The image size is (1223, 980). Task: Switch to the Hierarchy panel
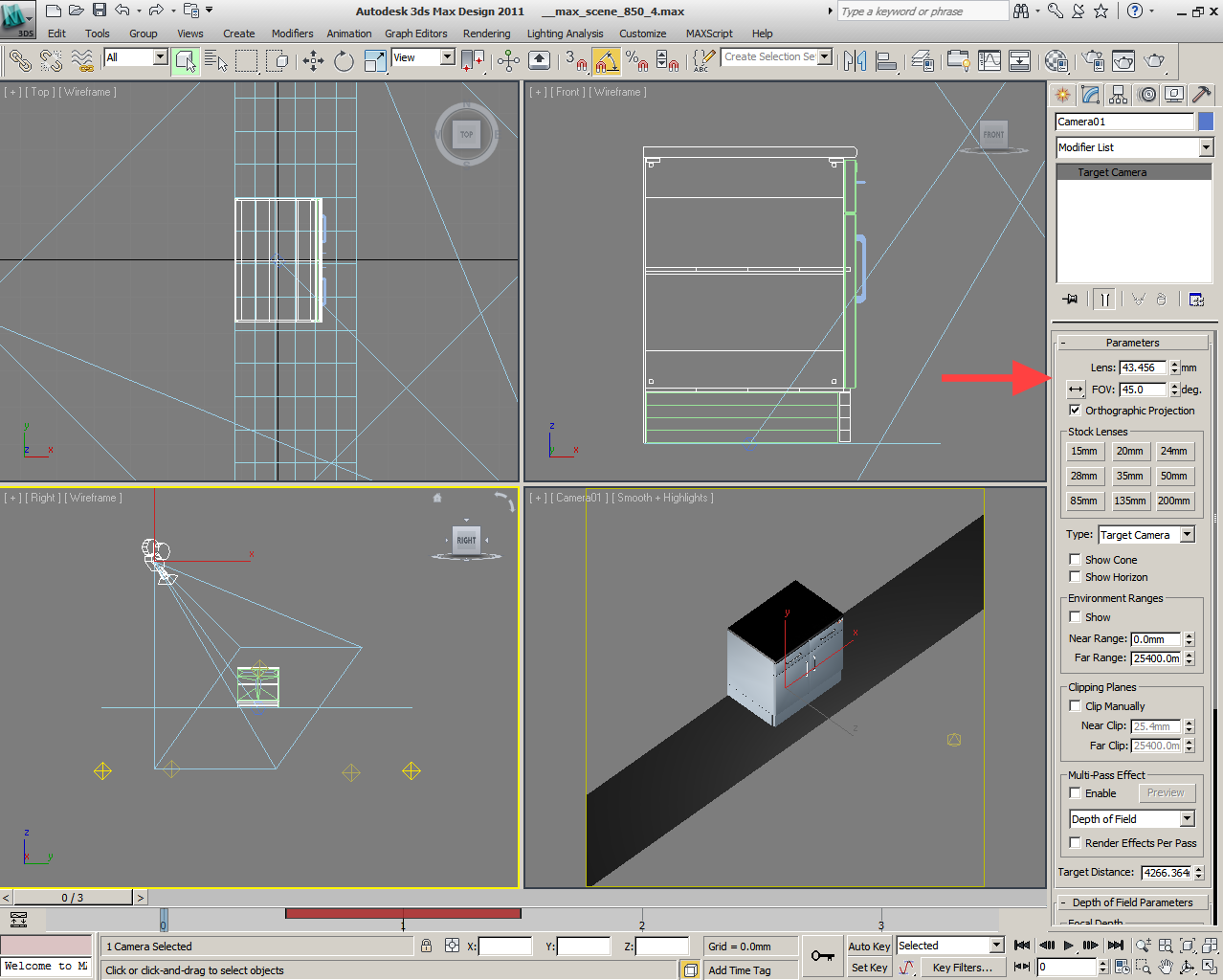click(1118, 95)
